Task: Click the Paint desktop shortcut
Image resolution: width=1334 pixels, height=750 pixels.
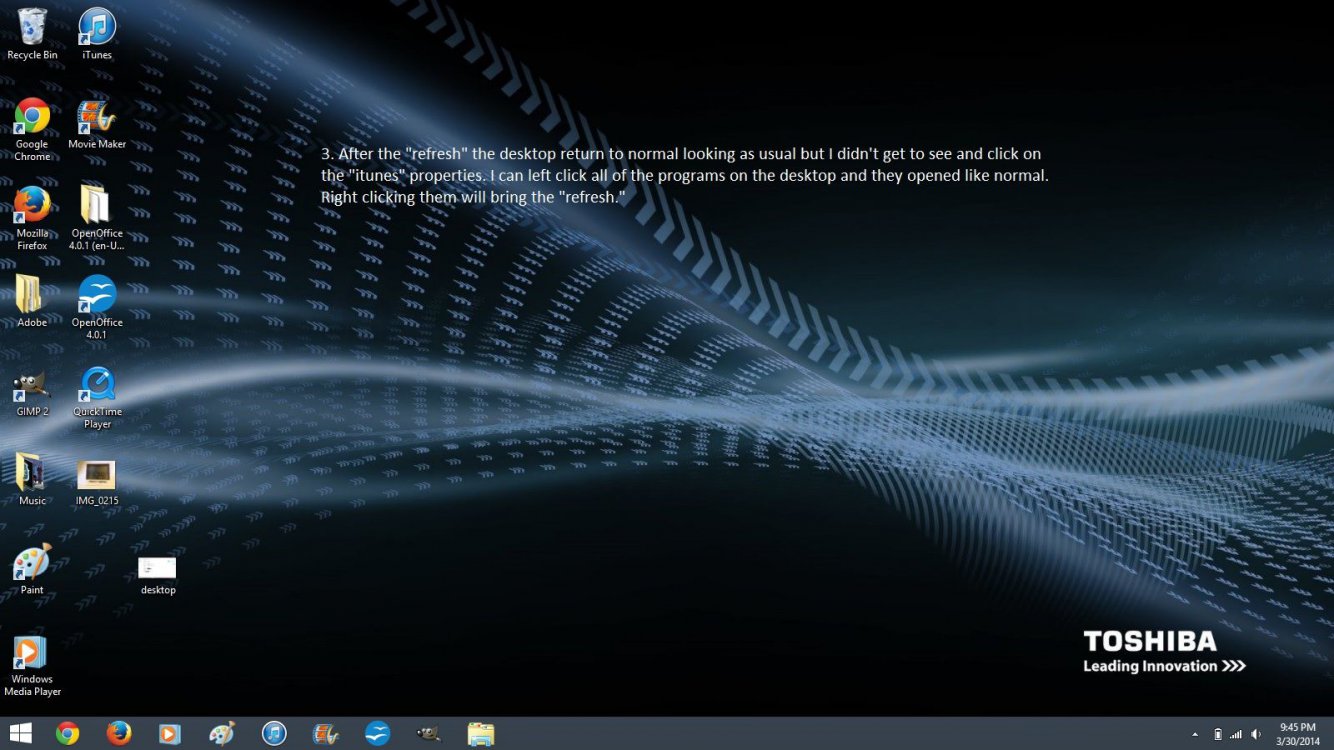Action: [32, 564]
